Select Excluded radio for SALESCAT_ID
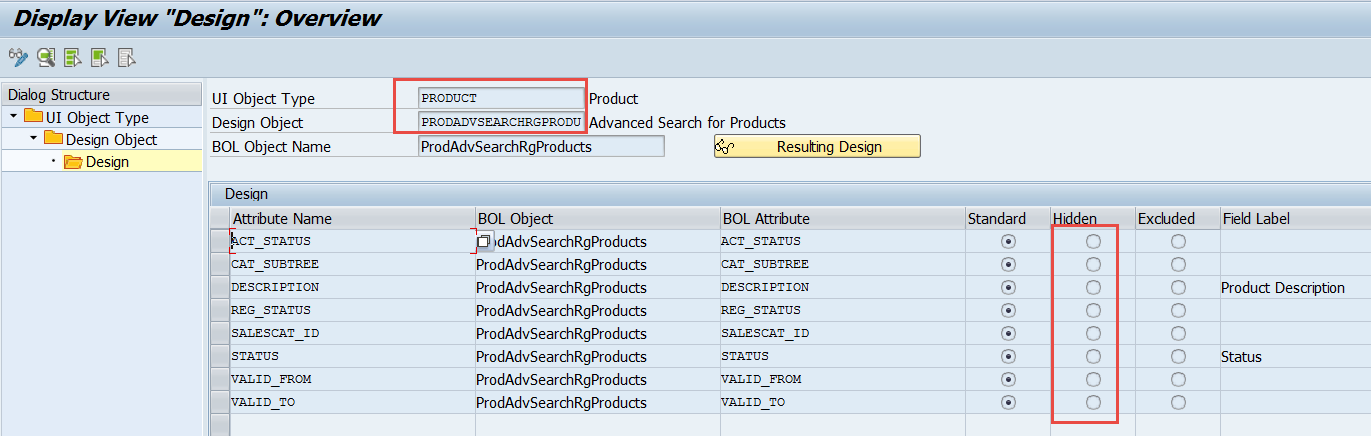This screenshot has width=1371, height=436. [1178, 333]
